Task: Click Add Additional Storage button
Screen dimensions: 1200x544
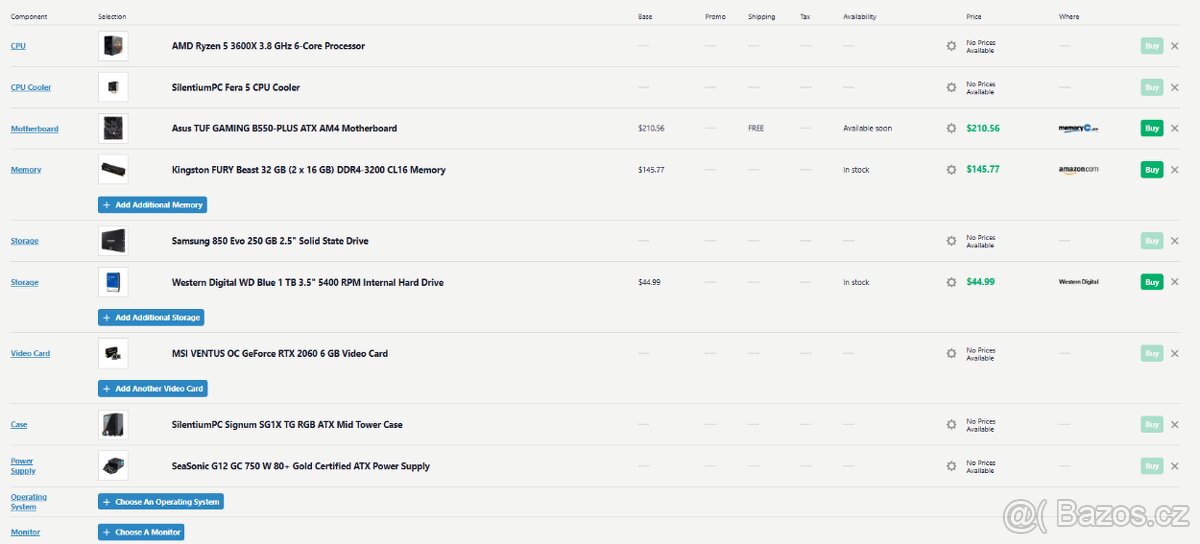Action: click(152, 318)
